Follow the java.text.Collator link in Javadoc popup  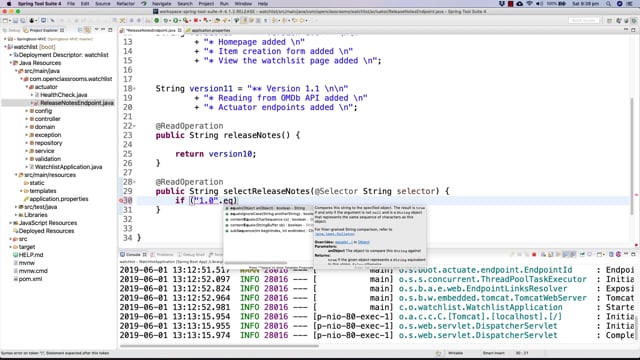pyautogui.click(x=335, y=234)
